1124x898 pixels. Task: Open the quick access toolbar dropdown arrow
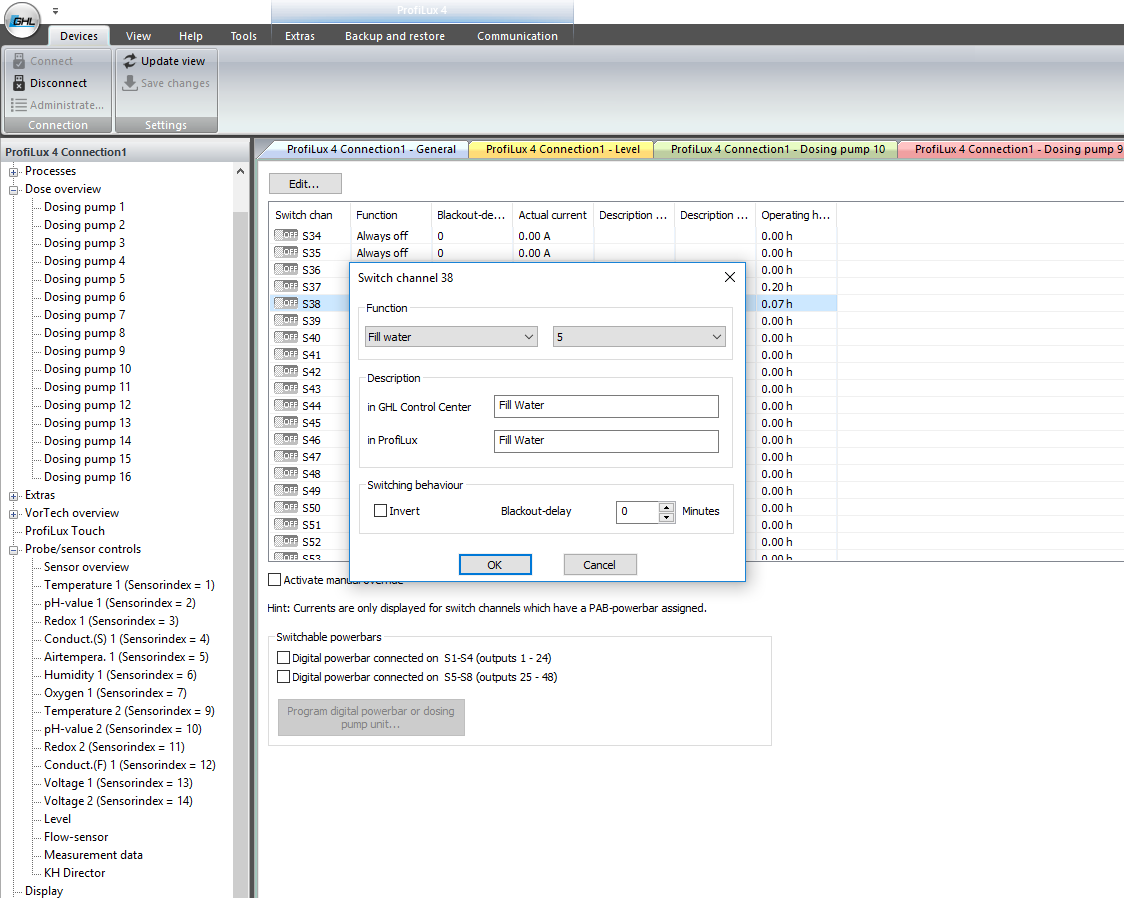click(55, 11)
